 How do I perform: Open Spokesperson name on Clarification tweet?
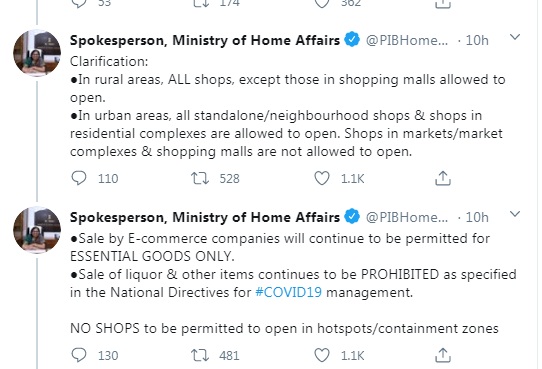(x=205, y=40)
